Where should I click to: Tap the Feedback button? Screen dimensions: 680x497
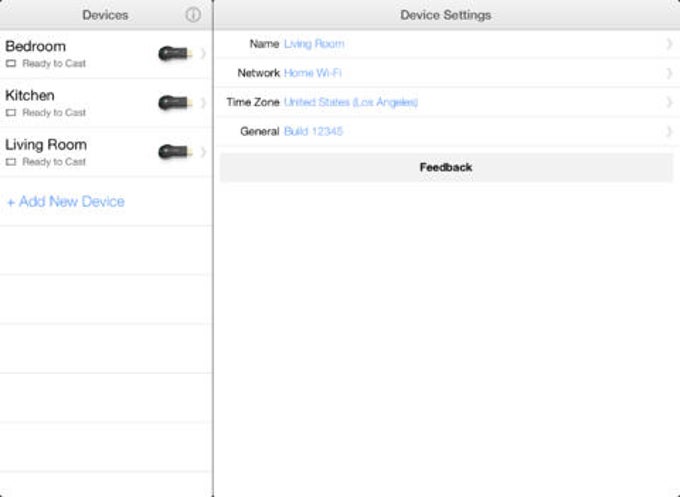(x=446, y=167)
